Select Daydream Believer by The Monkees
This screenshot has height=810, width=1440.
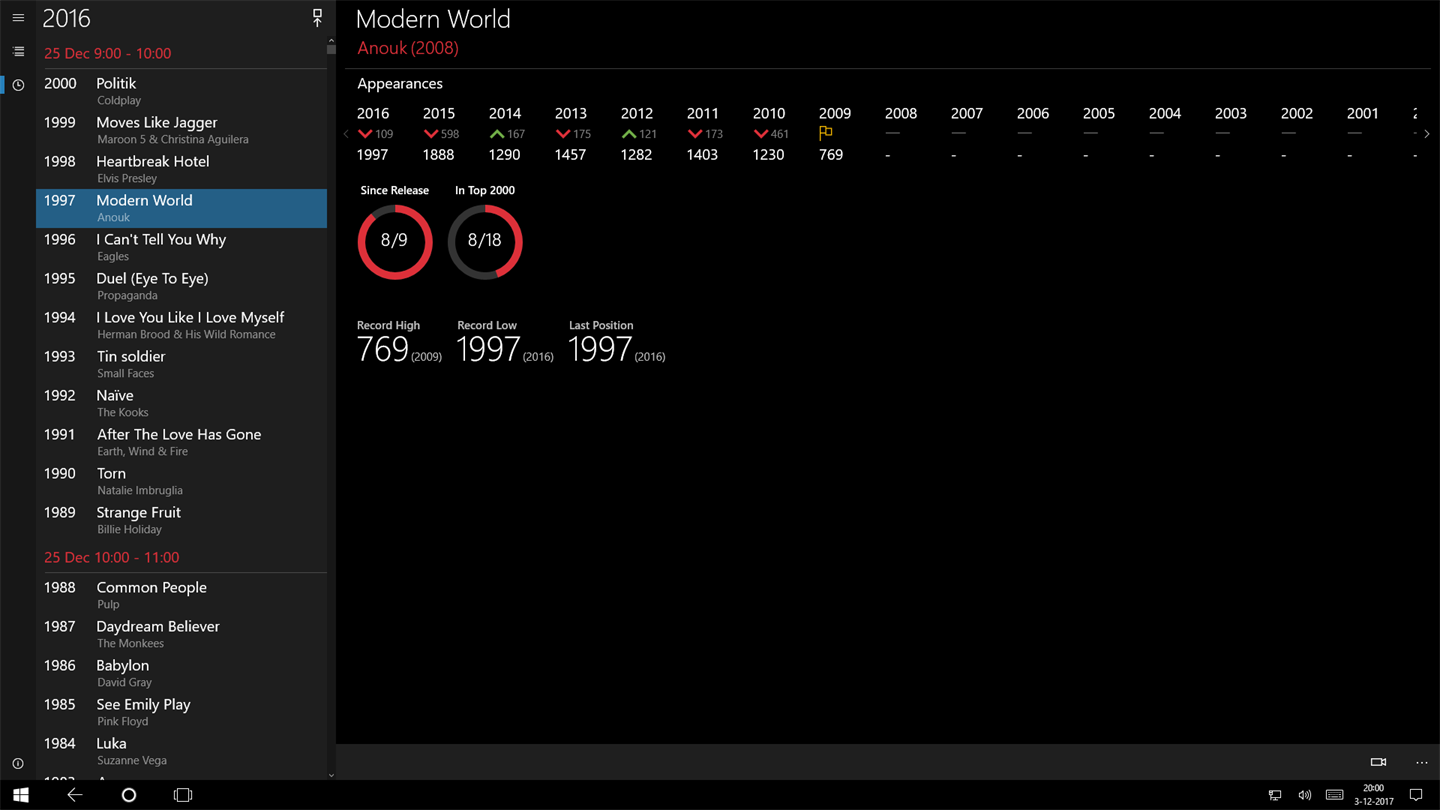[x=181, y=634]
